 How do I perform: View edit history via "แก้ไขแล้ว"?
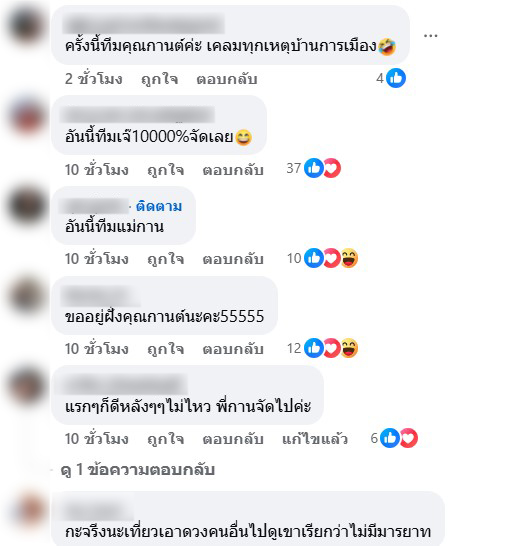(x=315, y=439)
